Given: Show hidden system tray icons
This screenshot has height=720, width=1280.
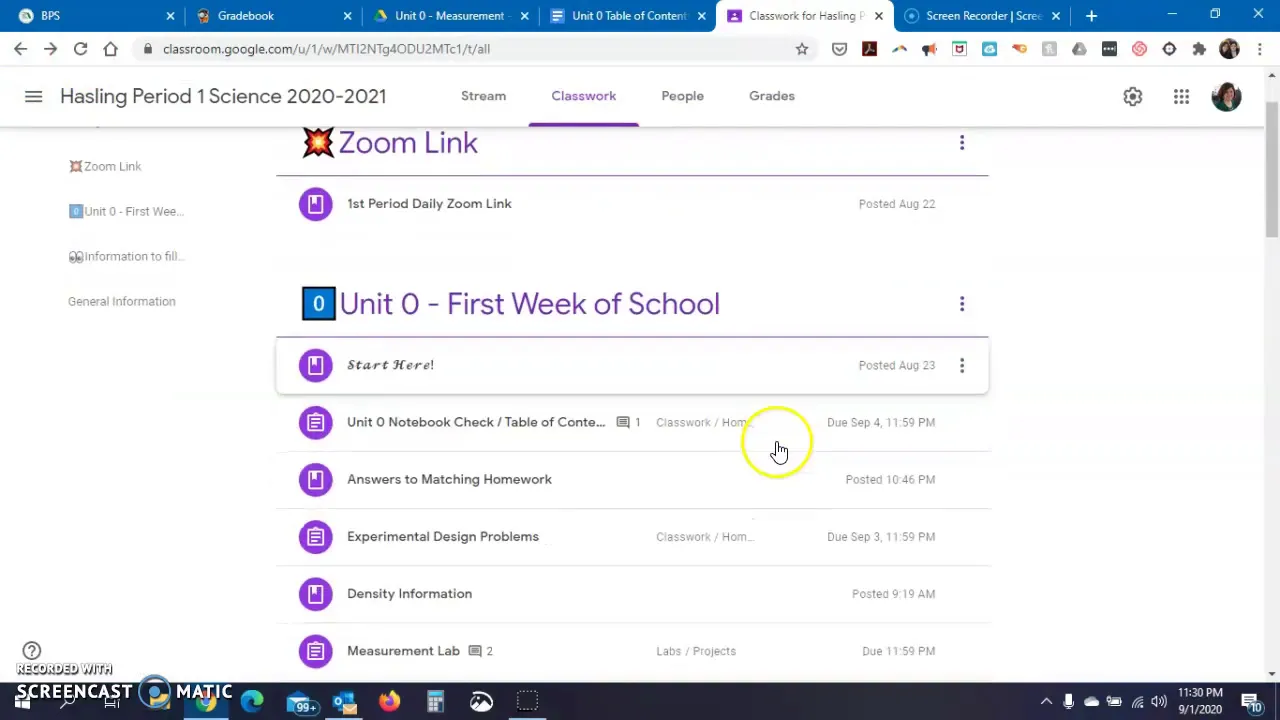Looking at the screenshot, I should (x=1046, y=702).
